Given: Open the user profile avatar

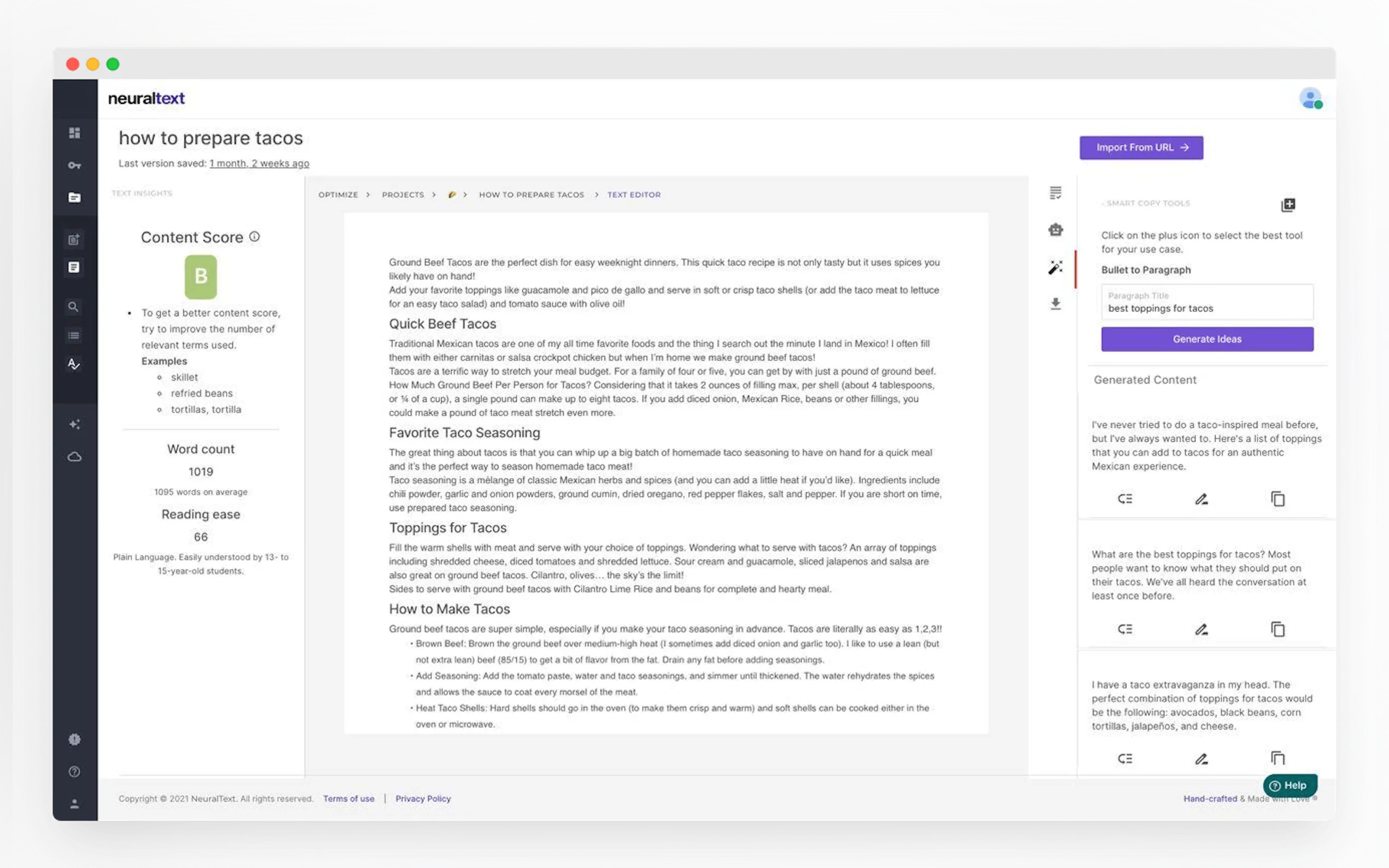Looking at the screenshot, I should 1310,99.
